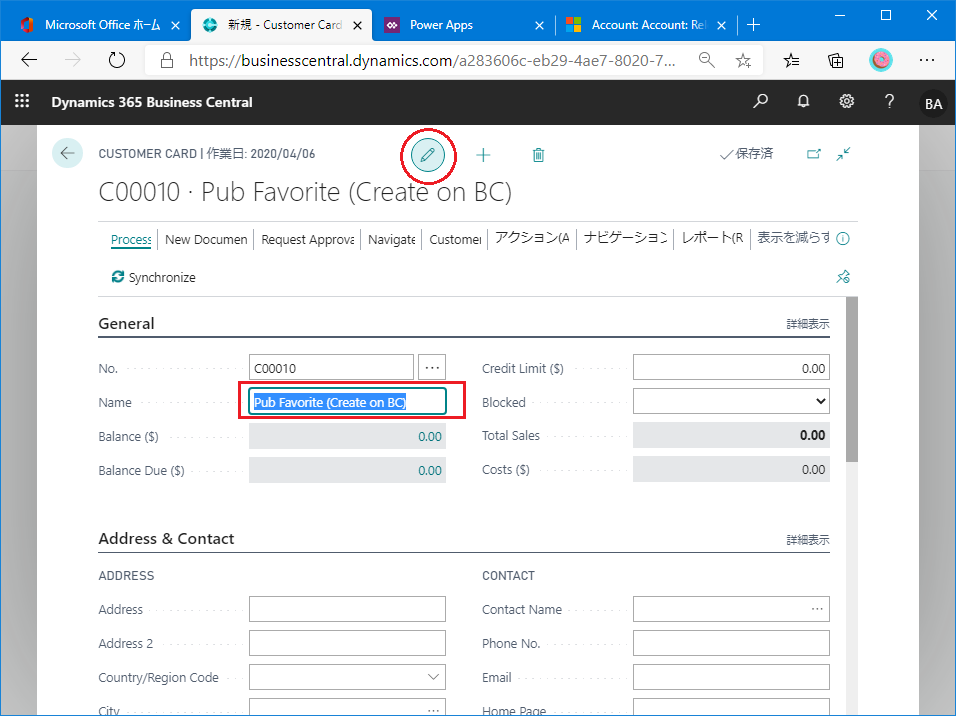Open a new browser tab
Image resolution: width=956 pixels, height=716 pixels.
(754, 24)
